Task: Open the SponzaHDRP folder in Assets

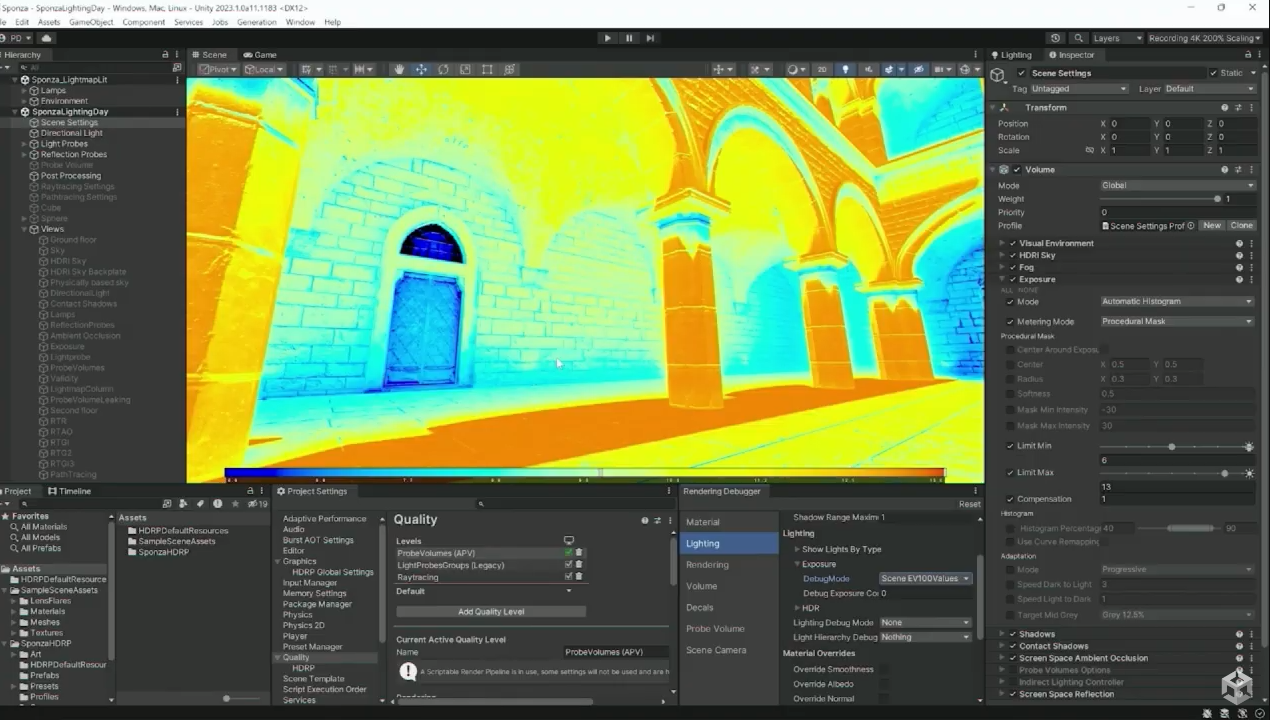Action: (x=163, y=552)
